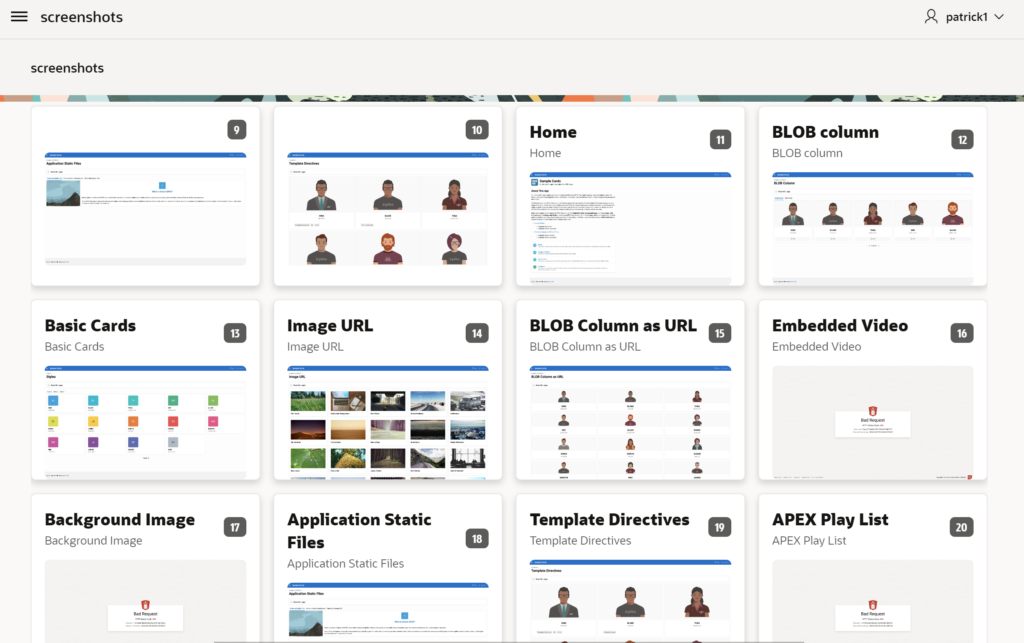
Task: Select the Image URL card title
Action: (x=330, y=326)
